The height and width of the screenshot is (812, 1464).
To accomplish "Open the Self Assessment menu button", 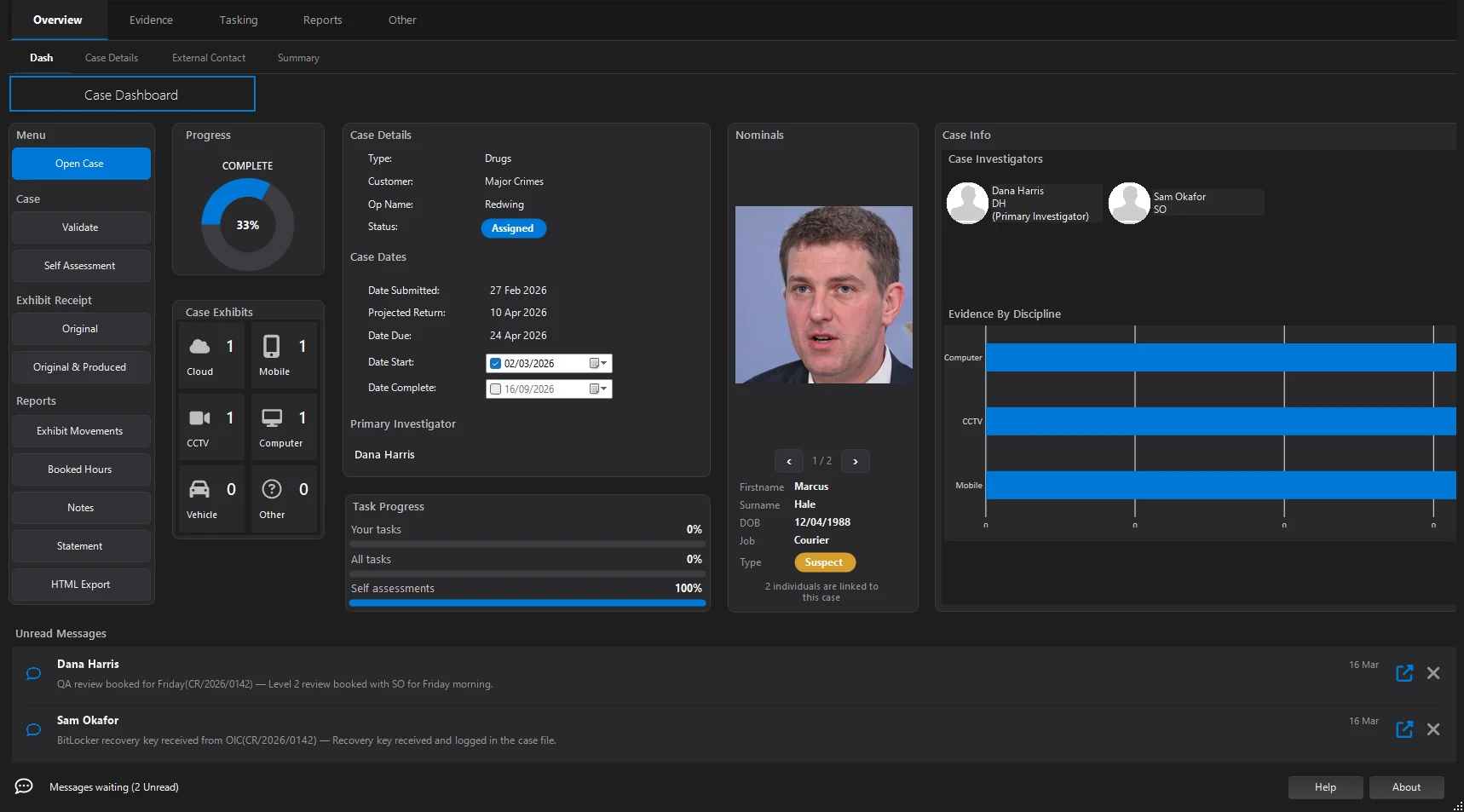I will [x=81, y=266].
